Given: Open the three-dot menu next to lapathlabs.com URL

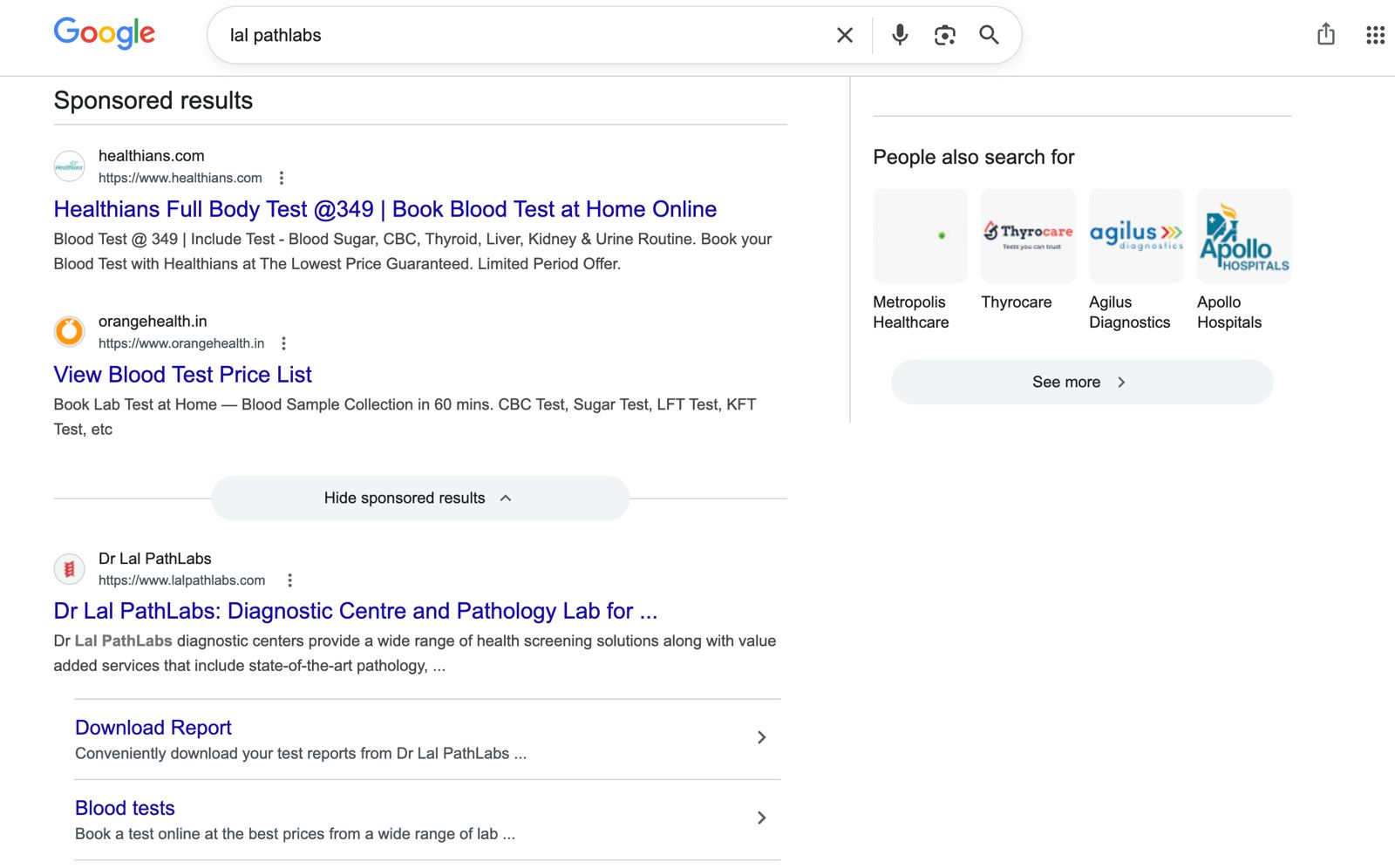Looking at the screenshot, I should [x=289, y=580].
